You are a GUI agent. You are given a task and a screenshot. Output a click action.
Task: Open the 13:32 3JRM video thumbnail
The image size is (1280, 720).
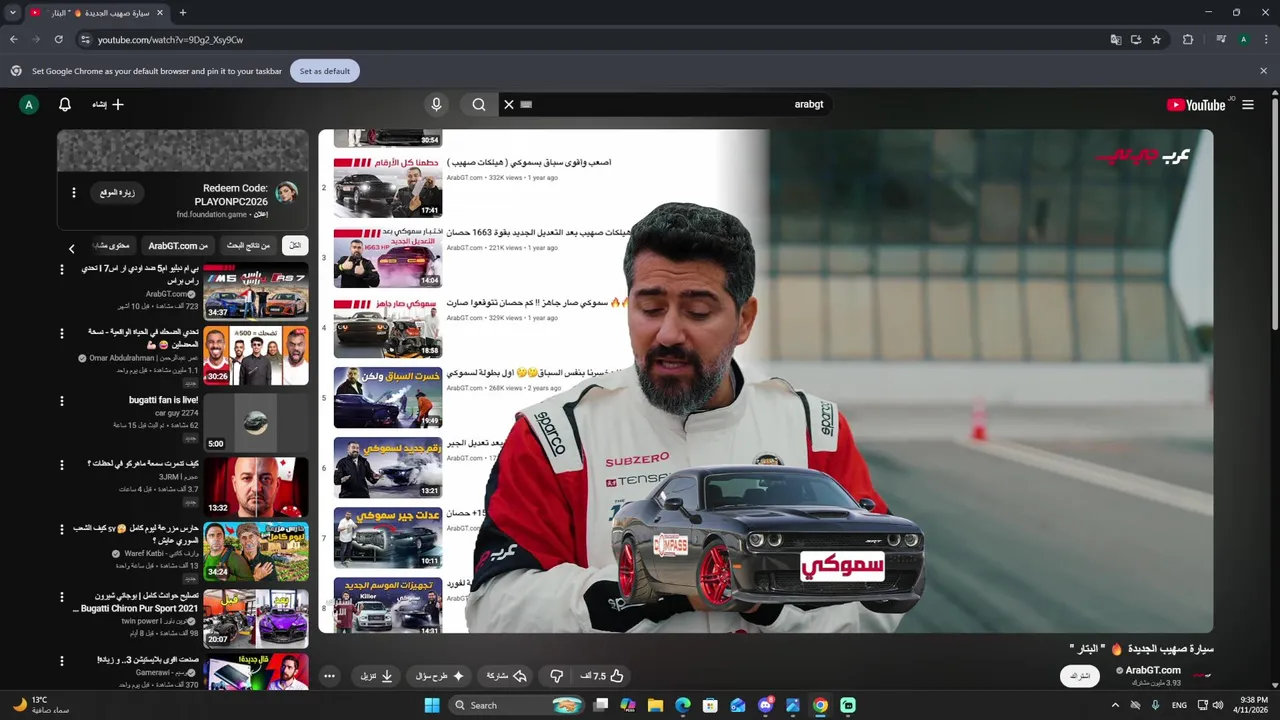point(256,487)
